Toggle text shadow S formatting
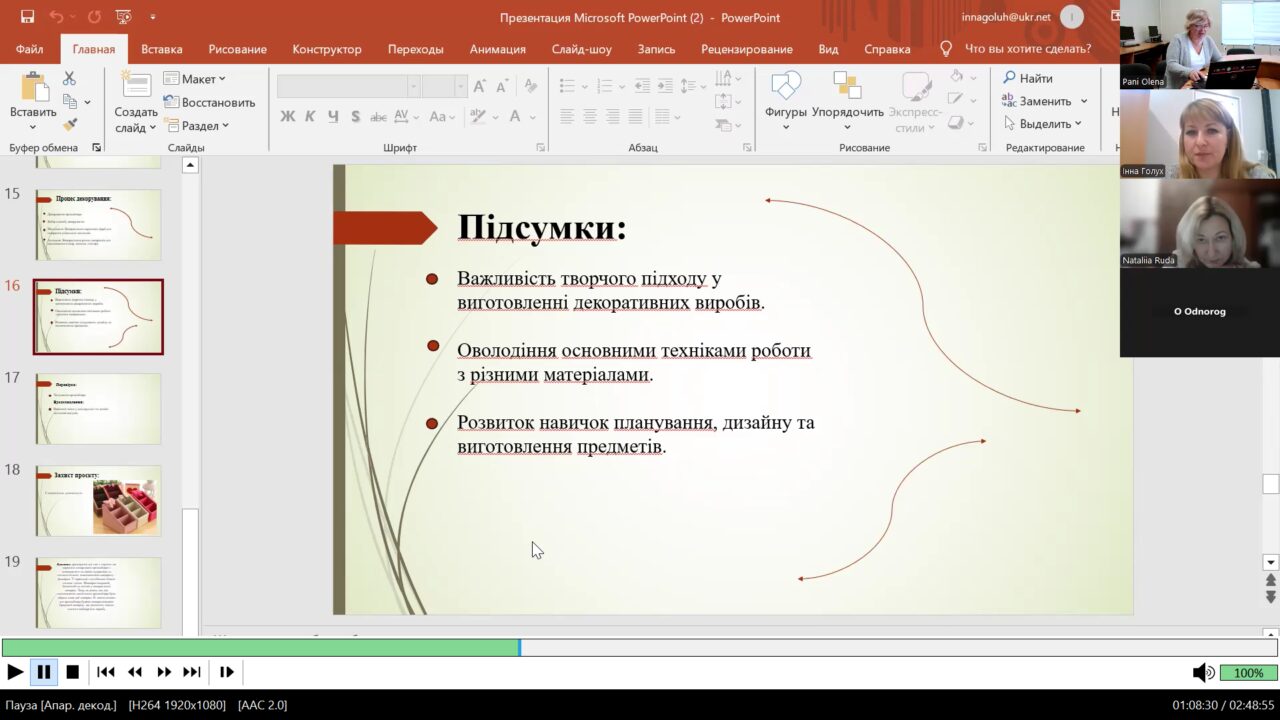This screenshot has width=1280, height=720. [355, 117]
